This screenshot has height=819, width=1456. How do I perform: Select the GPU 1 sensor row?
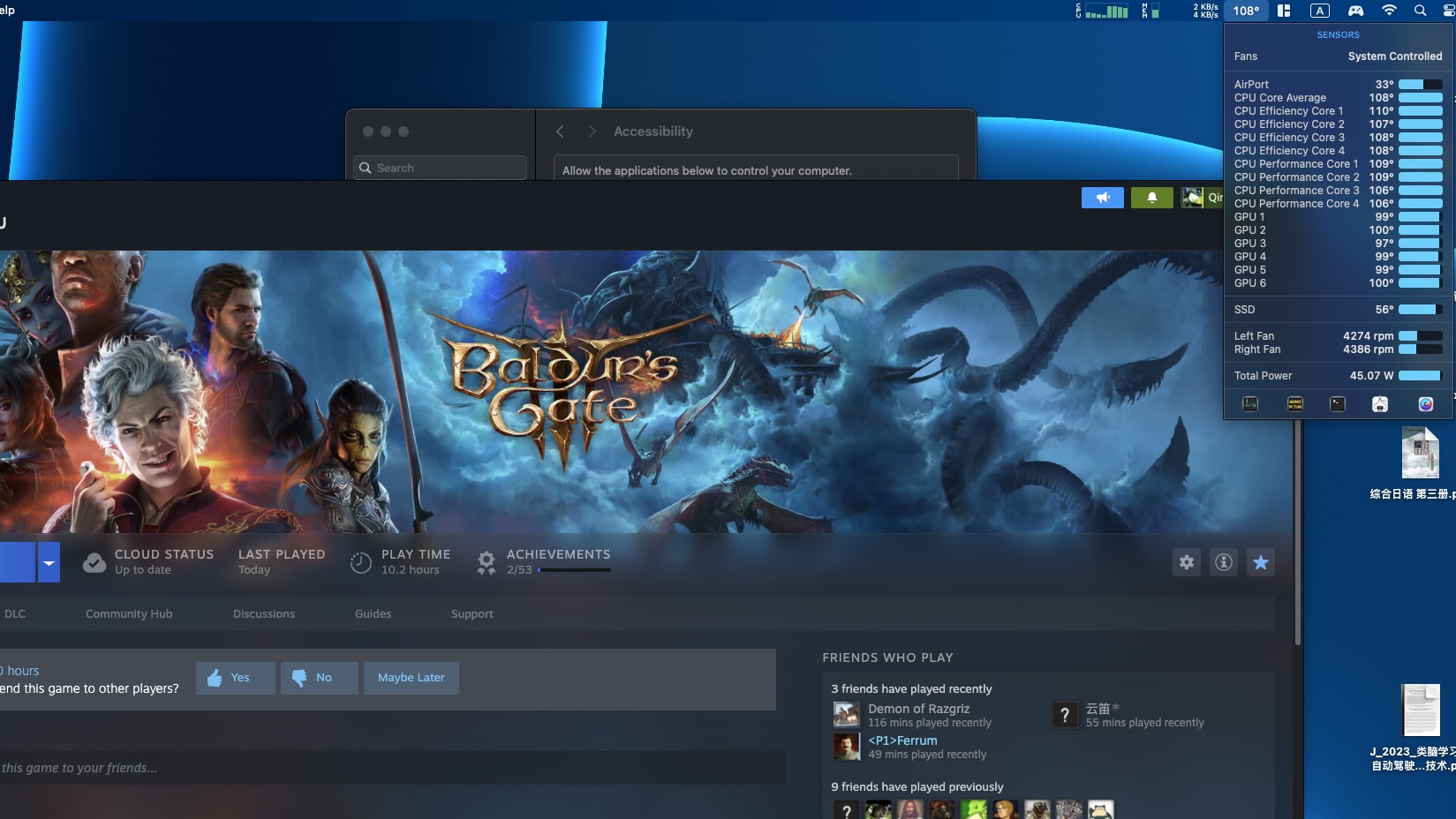point(1338,217)
